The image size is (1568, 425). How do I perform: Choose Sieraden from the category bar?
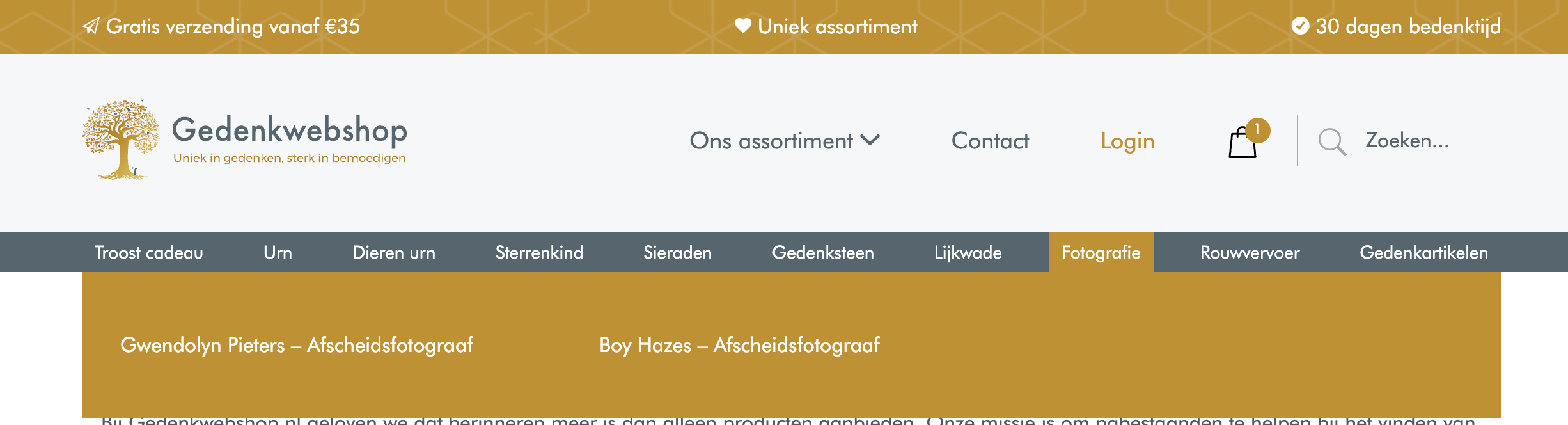point(677,252)
